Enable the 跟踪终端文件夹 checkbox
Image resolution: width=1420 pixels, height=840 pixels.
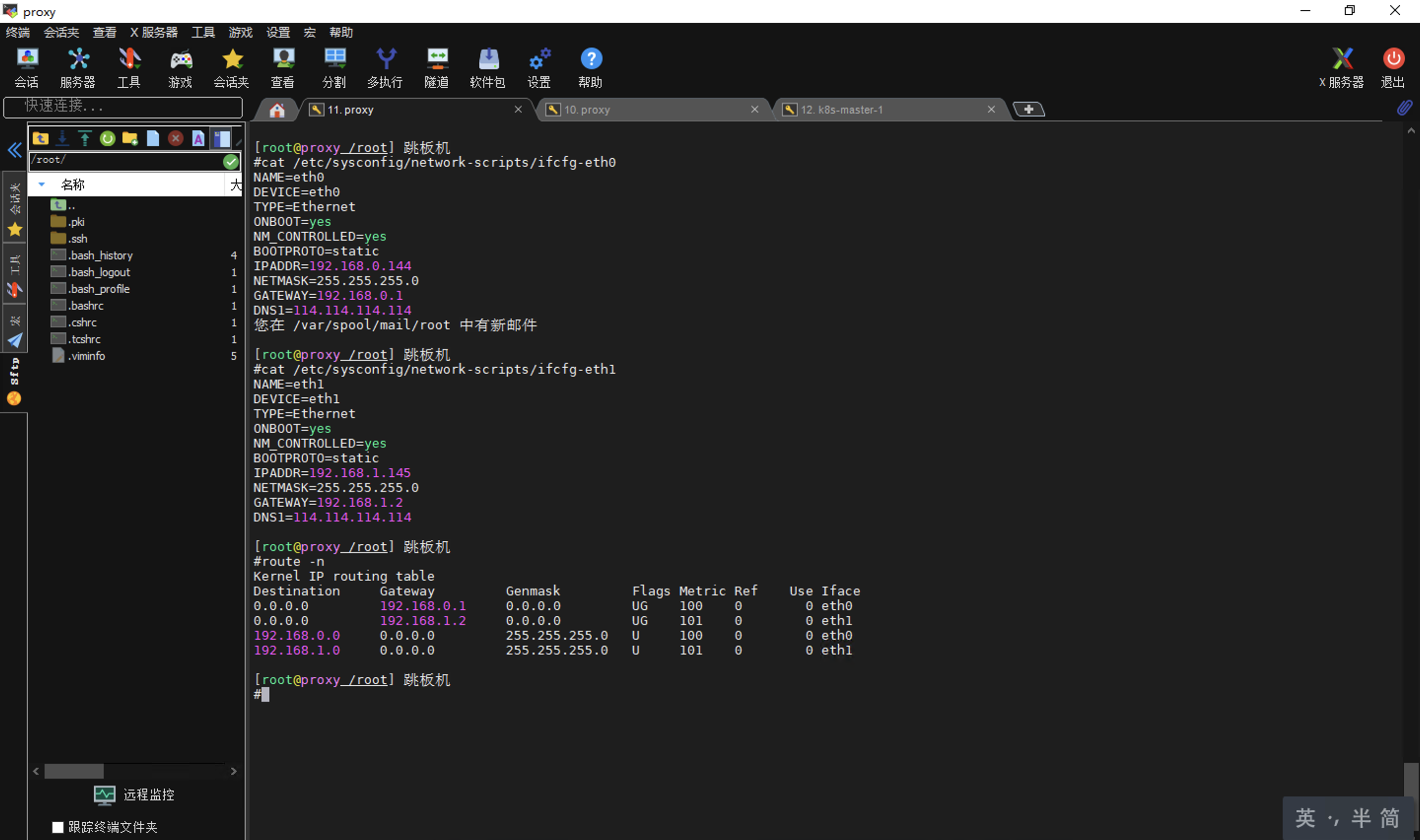click(58, 827)
